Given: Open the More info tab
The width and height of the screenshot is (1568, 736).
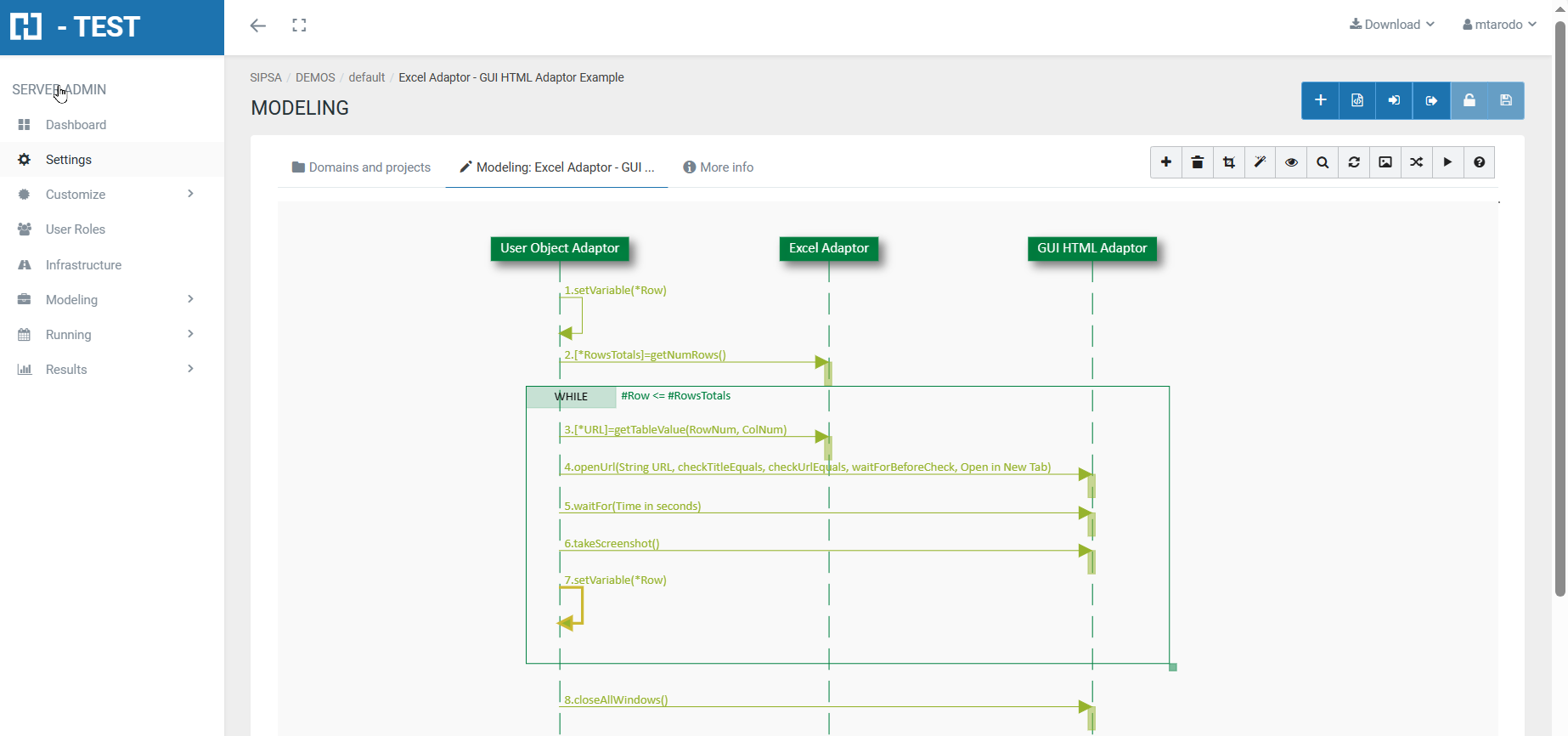Looking at the screenshot, I should (x=719, y=167).
